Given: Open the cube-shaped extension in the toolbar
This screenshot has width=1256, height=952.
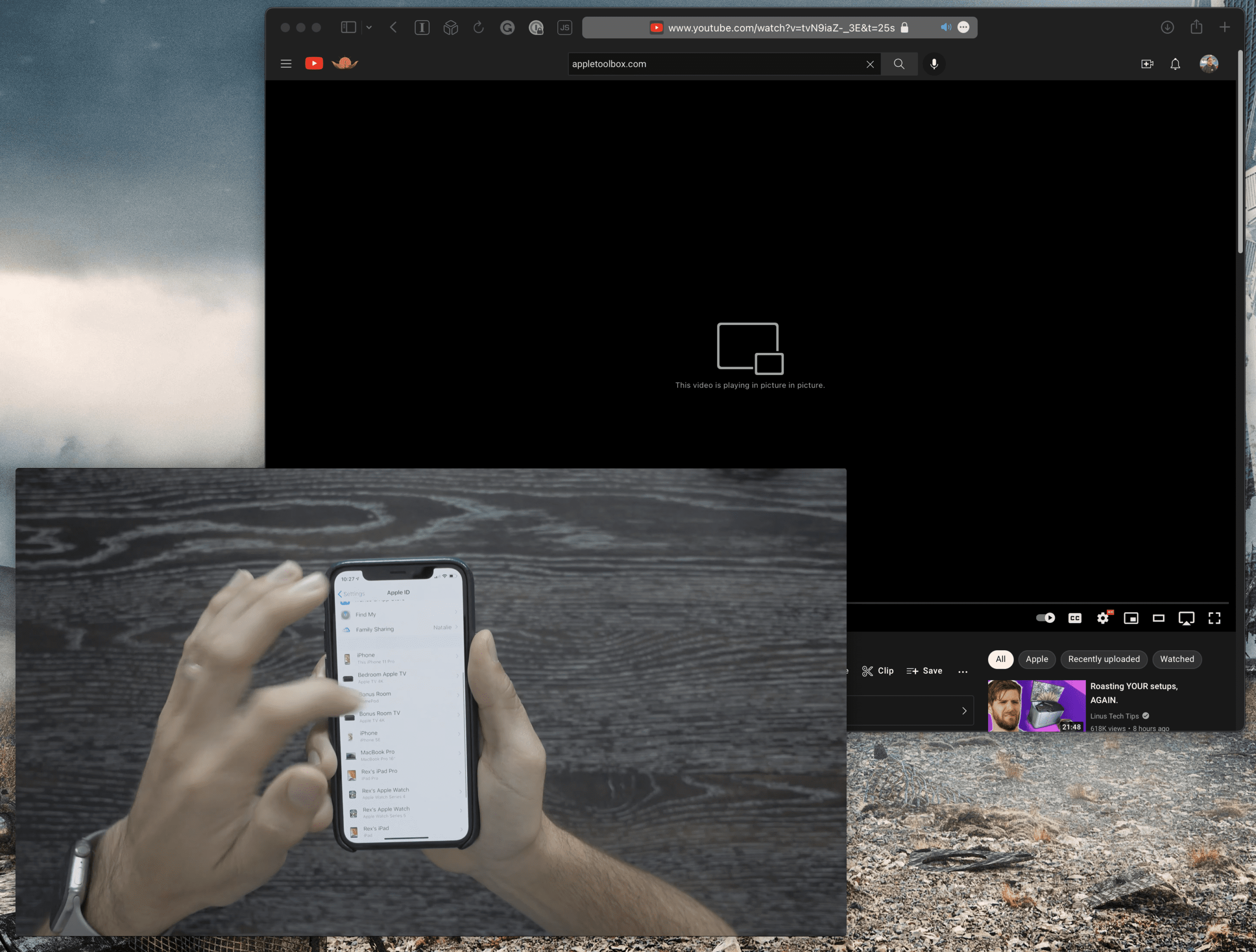Looking at the screenshot, I should 451,27.
